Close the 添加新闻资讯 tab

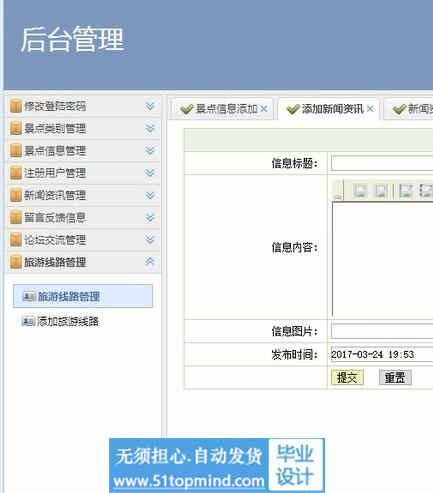coord(370,109)
